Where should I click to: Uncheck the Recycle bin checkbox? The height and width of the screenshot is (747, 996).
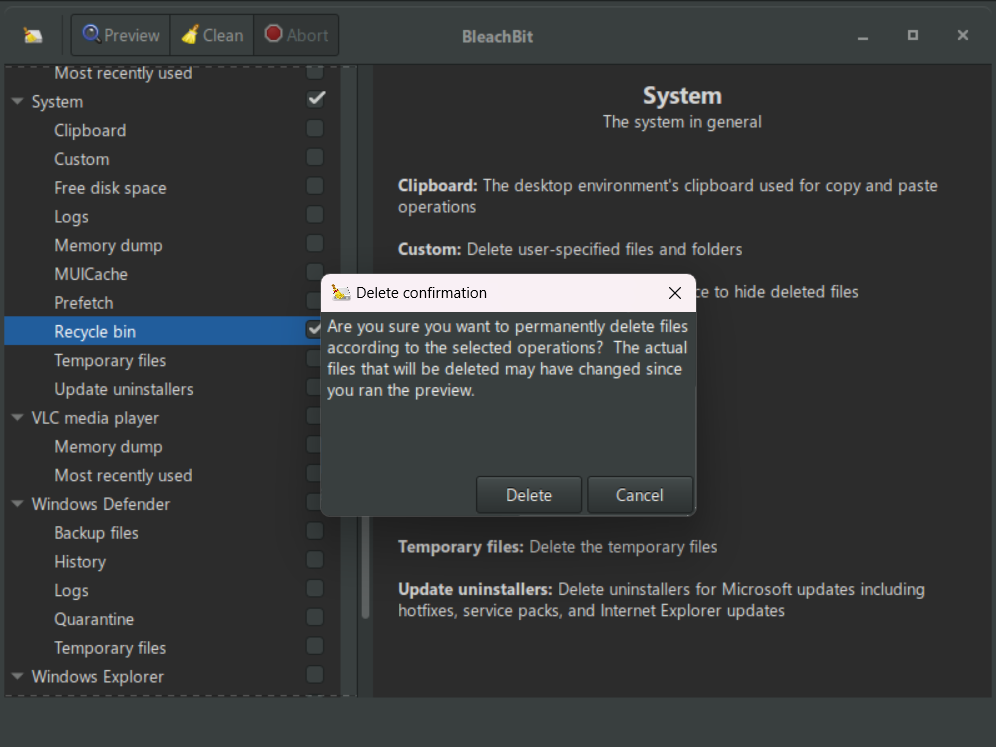pos(314,329)
